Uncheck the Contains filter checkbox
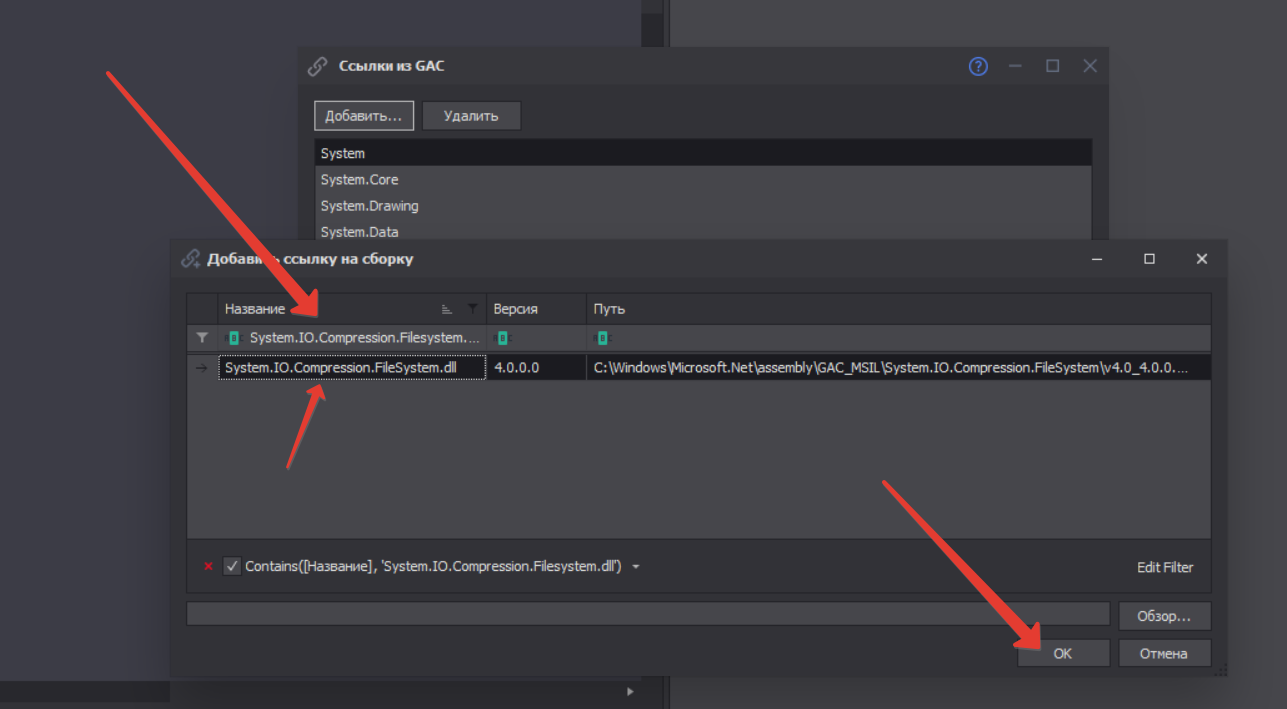1287x709 pixels. click(x=232, y=566)
